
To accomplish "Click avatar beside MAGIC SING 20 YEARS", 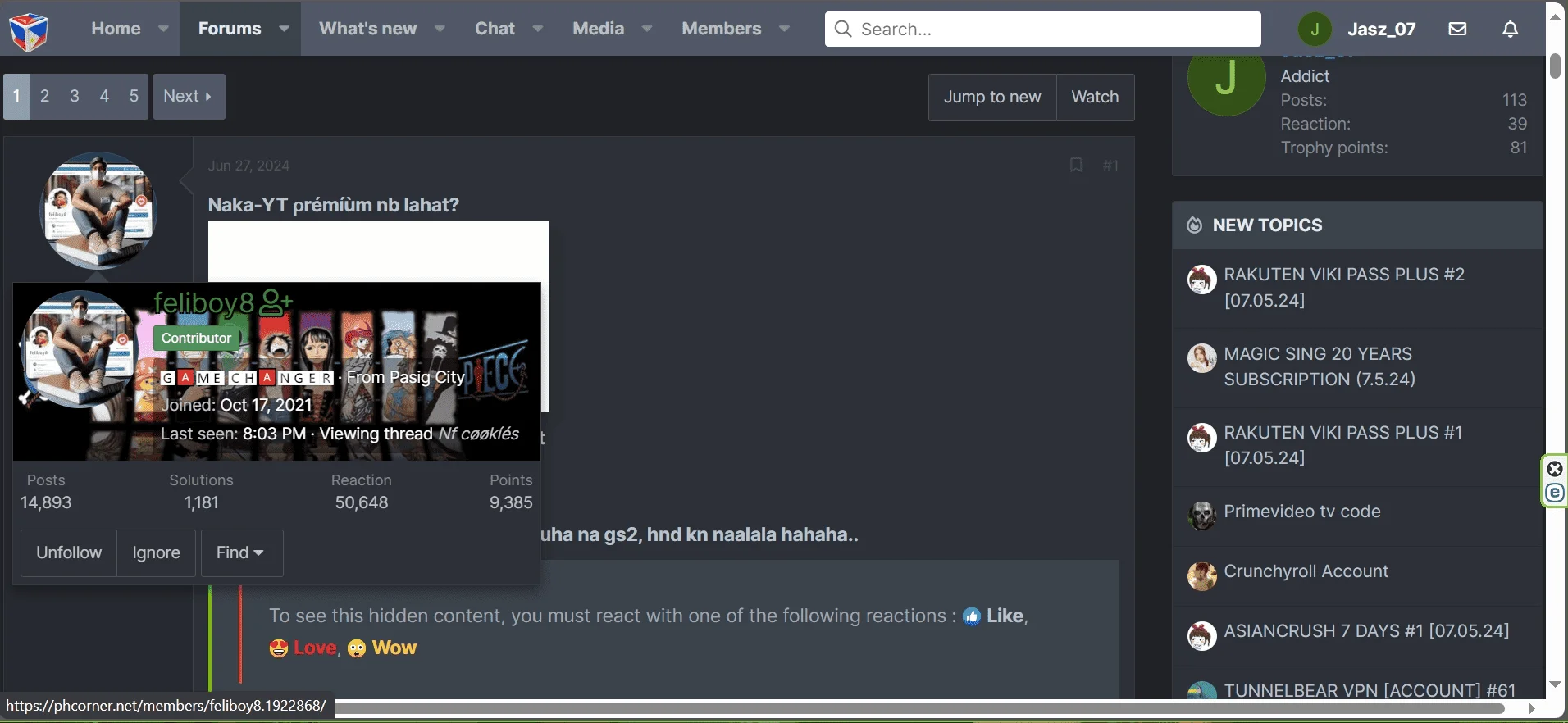I will pos(1201,358).
